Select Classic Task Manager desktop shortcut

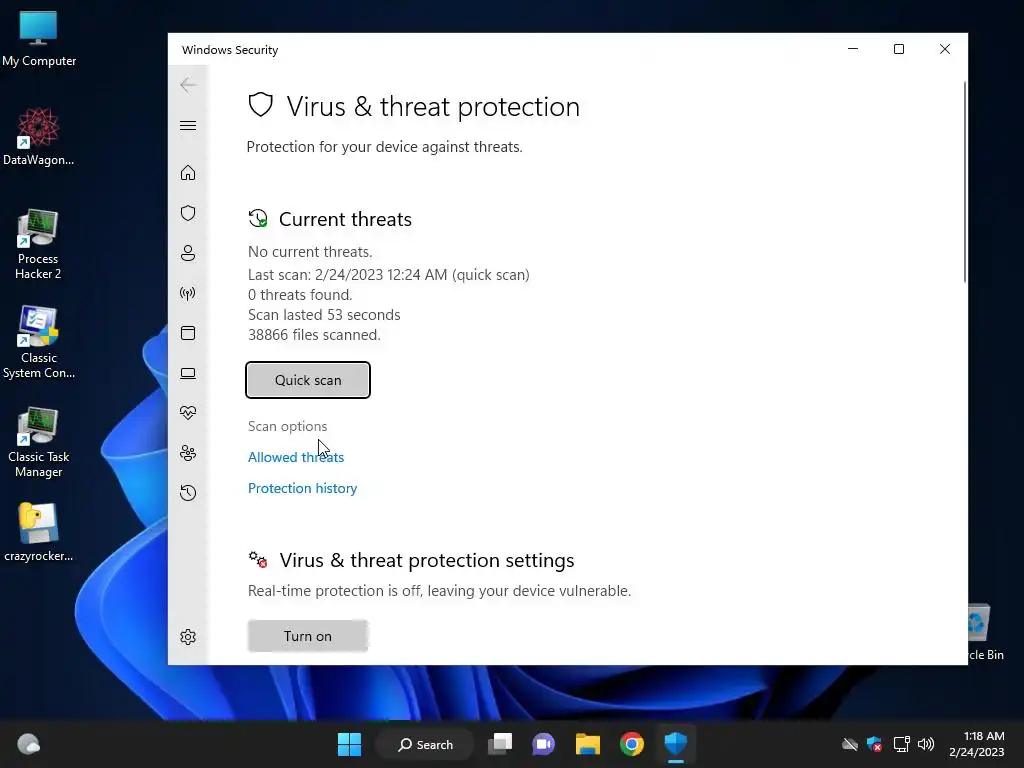(x=39, y=443)
